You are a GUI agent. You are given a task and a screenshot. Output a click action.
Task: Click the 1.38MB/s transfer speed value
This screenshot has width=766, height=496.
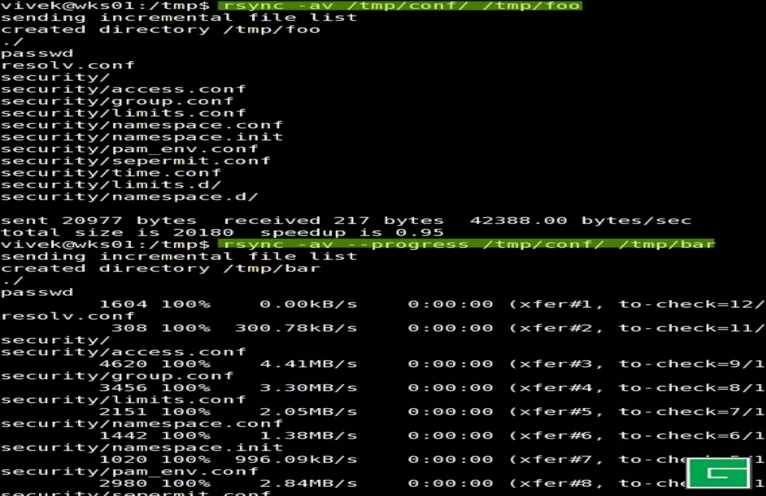tap(308, 436)
